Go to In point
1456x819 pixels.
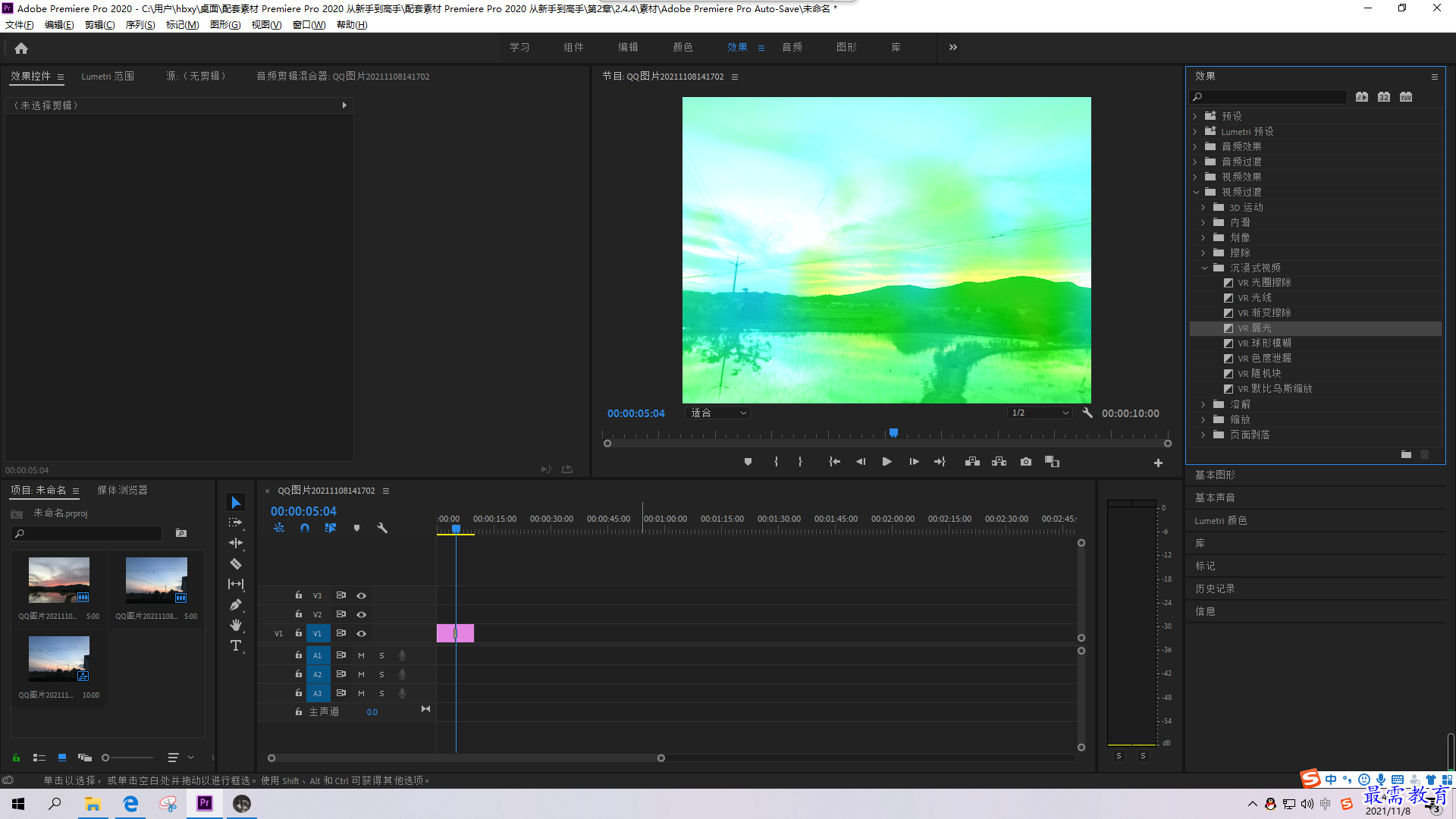pyautogui.click(x=834, y=462)
